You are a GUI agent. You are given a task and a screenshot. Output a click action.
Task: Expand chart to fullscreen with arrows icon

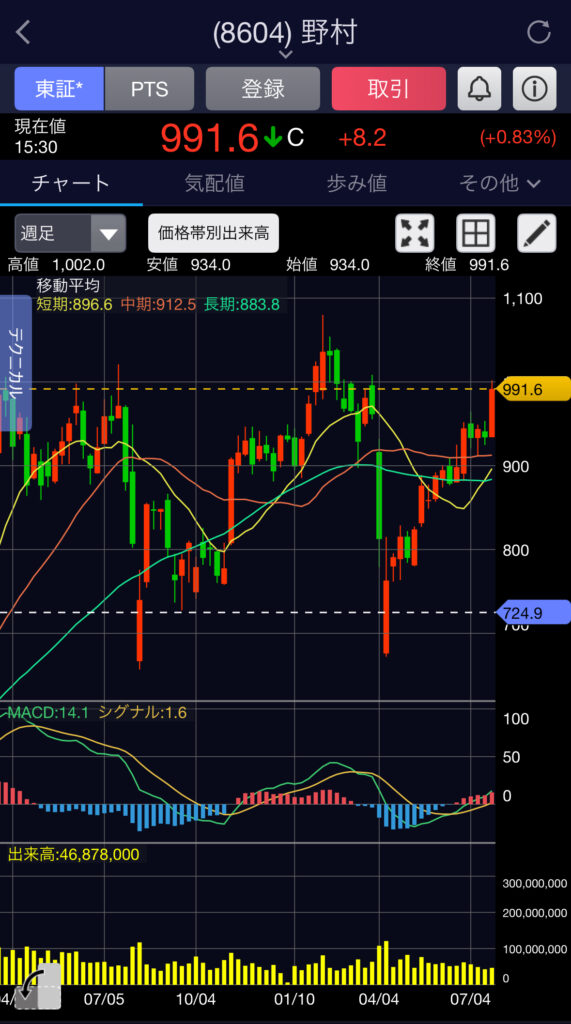415,233
